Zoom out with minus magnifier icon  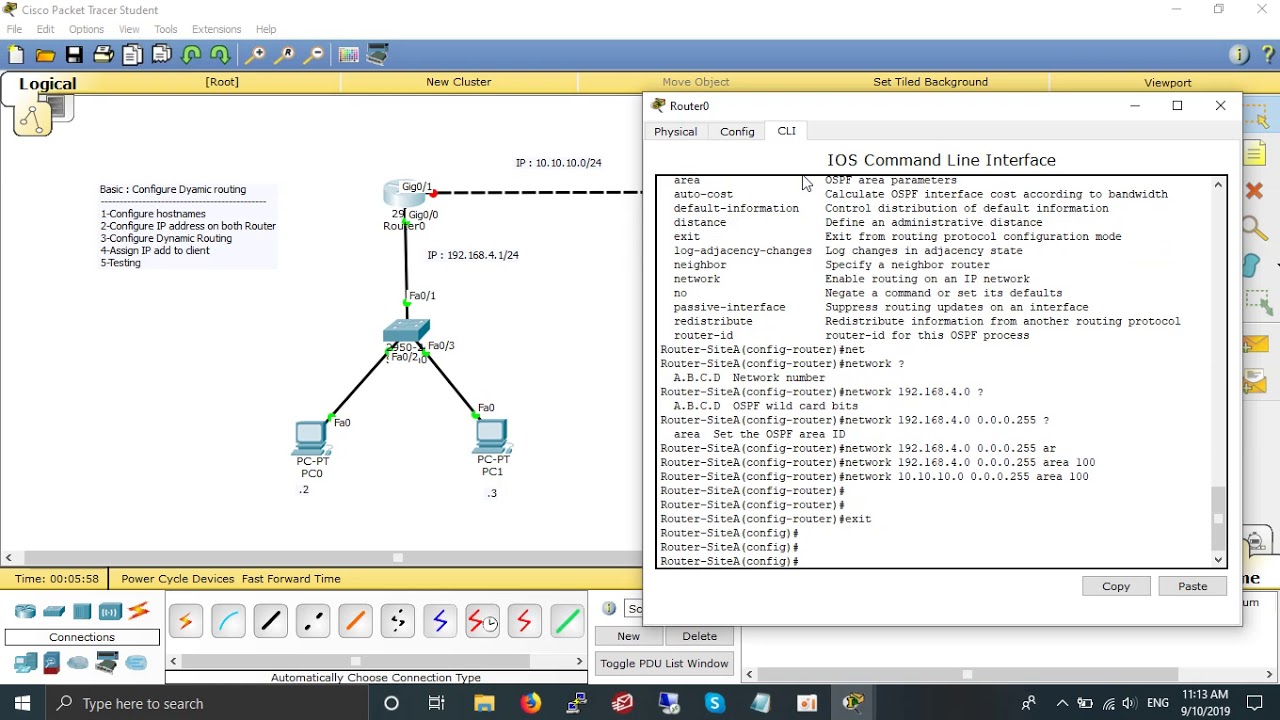pos(314,55)
